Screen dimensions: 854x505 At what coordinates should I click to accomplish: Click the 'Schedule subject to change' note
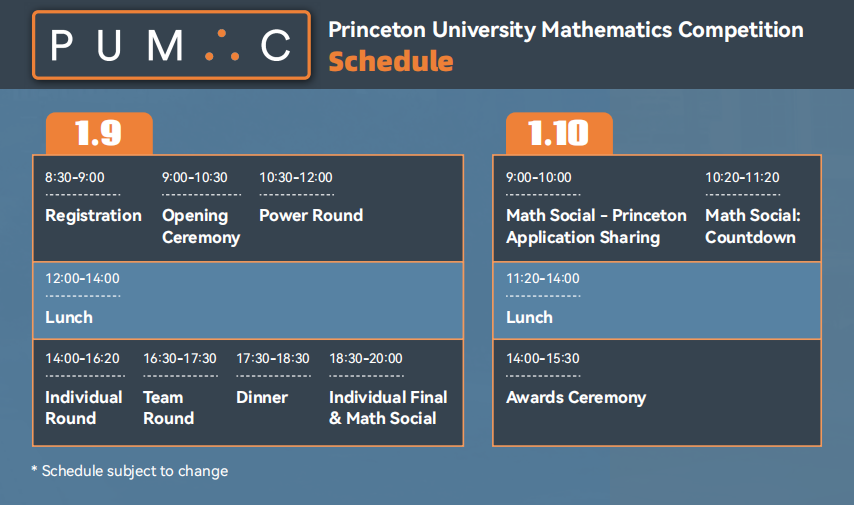click(130, 471)
